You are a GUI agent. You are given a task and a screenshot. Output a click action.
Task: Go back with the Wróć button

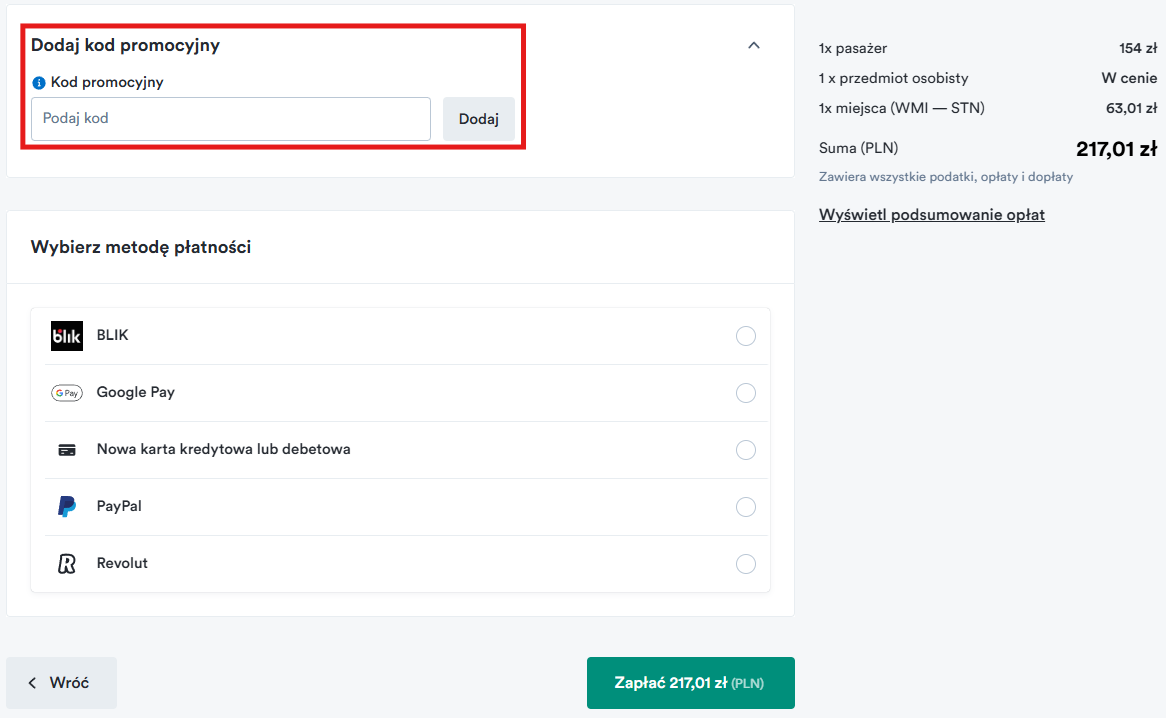coord(62,683)
